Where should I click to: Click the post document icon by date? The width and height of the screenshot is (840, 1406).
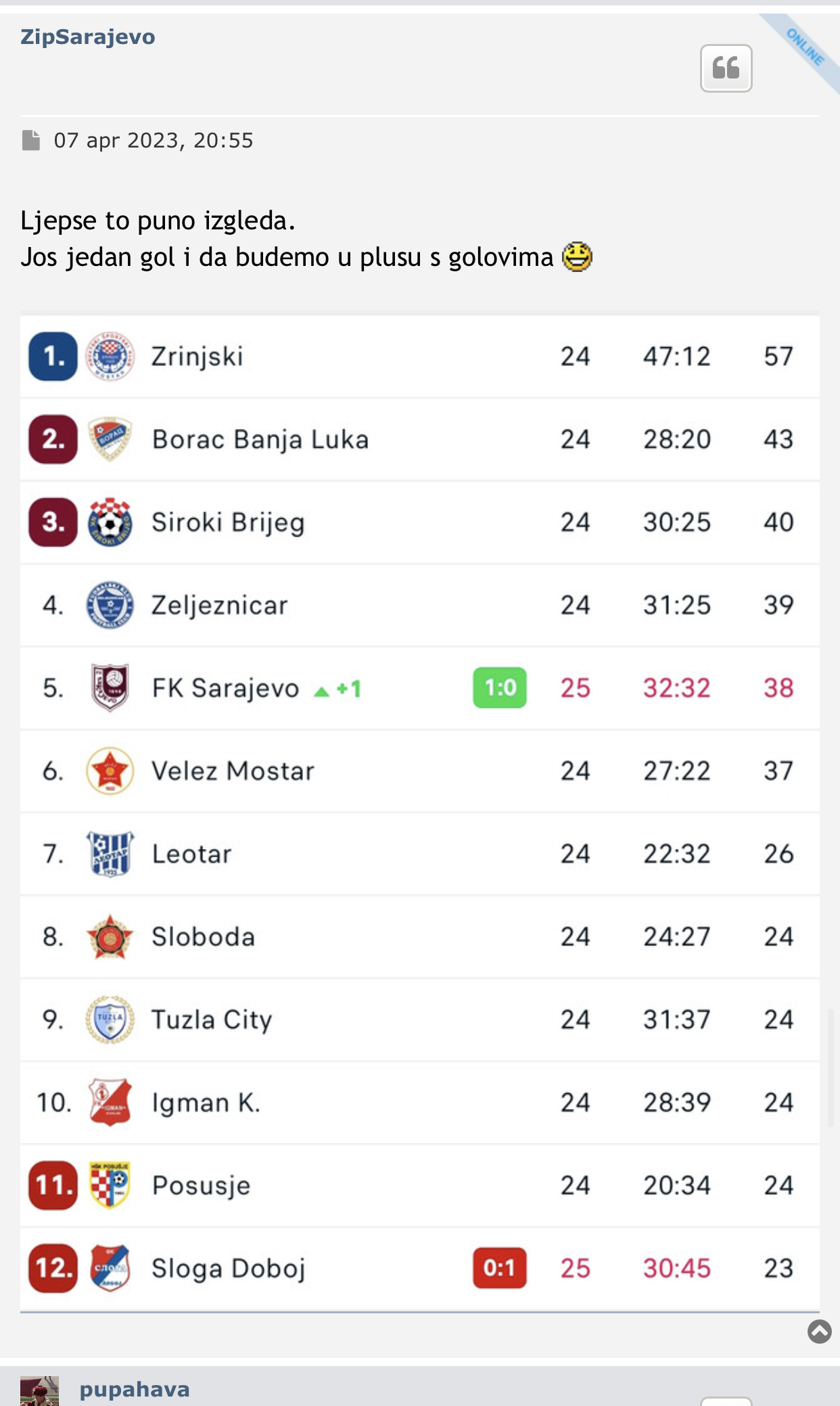31,140
